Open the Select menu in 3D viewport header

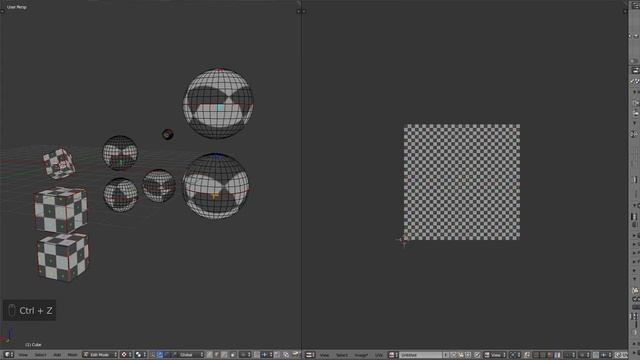click(x=40, y=355)
